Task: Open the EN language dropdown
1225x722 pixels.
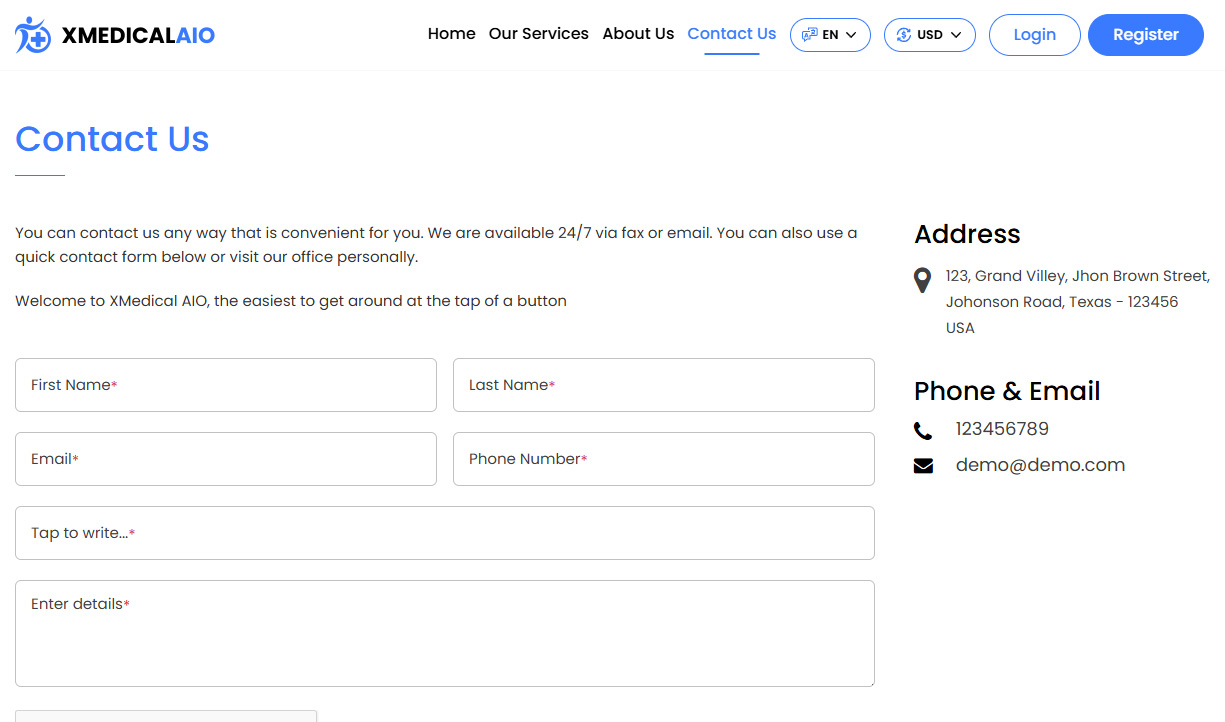Action: click(x=830, y=34)
